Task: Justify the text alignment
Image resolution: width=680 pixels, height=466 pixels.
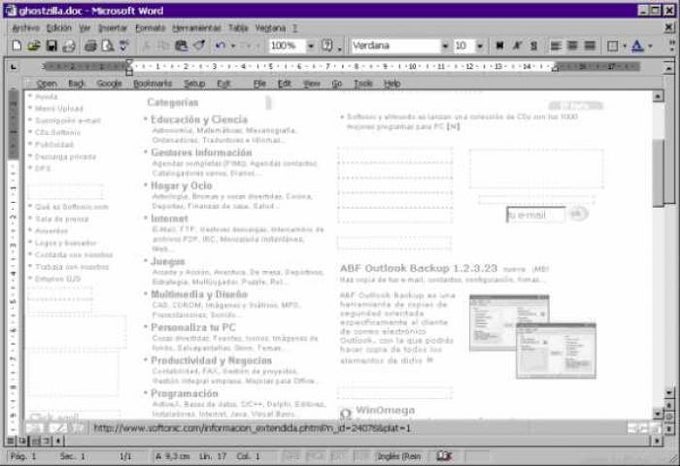Action: 590,46
